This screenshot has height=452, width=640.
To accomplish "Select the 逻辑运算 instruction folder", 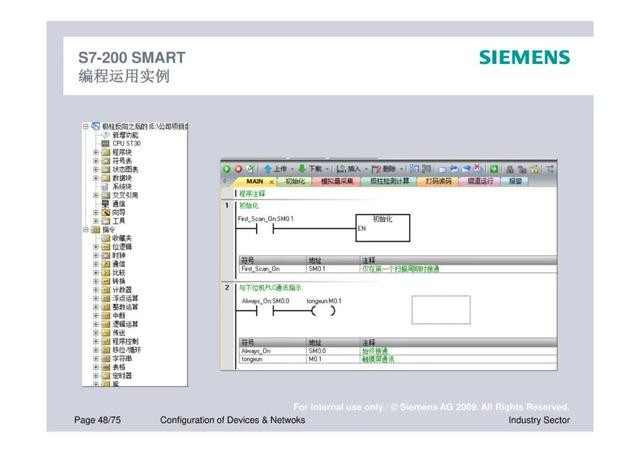I will 125,324.
